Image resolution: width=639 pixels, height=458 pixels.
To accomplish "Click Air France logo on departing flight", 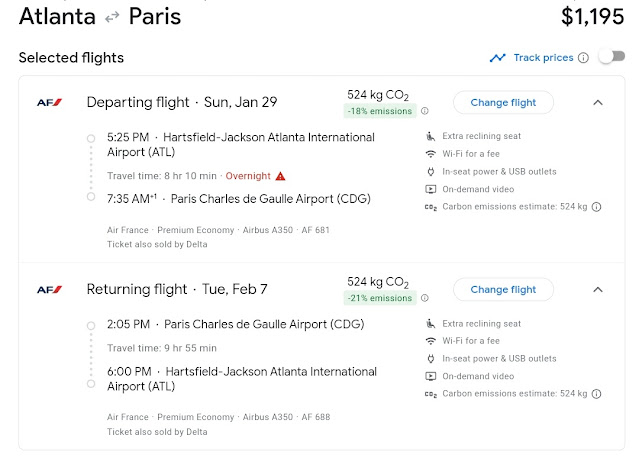I will [49, 102].
